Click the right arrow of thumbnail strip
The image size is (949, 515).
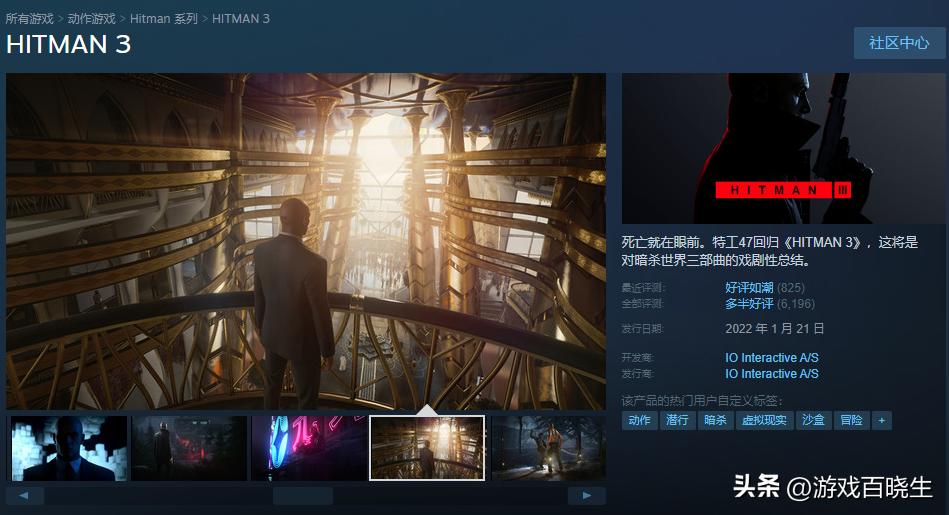click(586, 495)
